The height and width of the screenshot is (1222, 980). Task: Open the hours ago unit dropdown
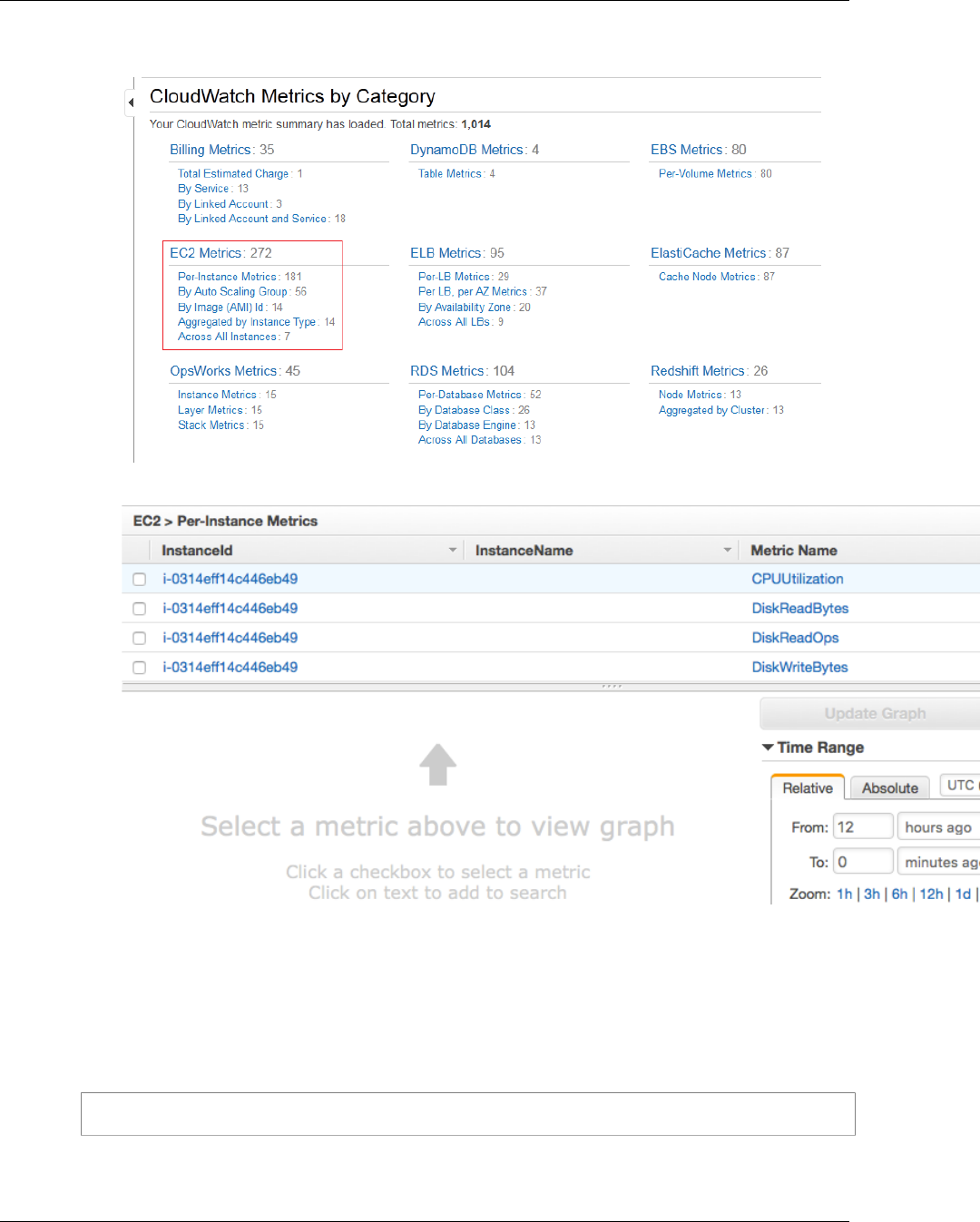938,826
